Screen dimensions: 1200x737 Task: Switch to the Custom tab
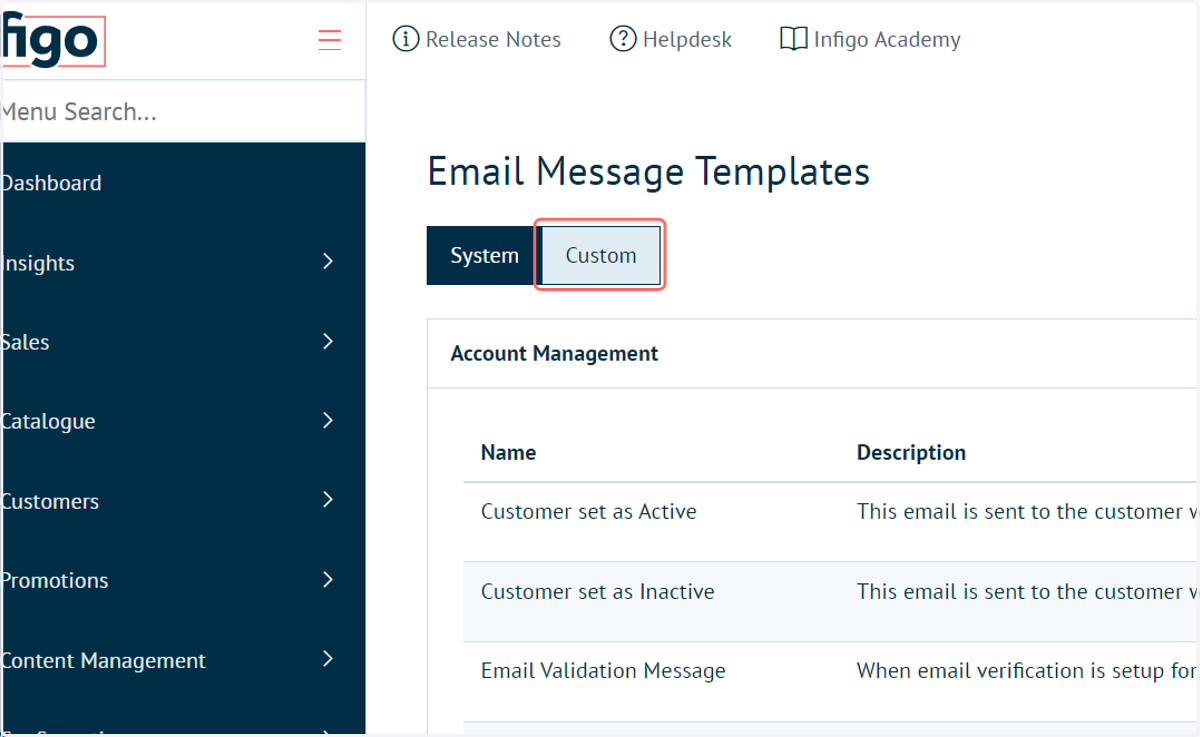pos(601,256)
